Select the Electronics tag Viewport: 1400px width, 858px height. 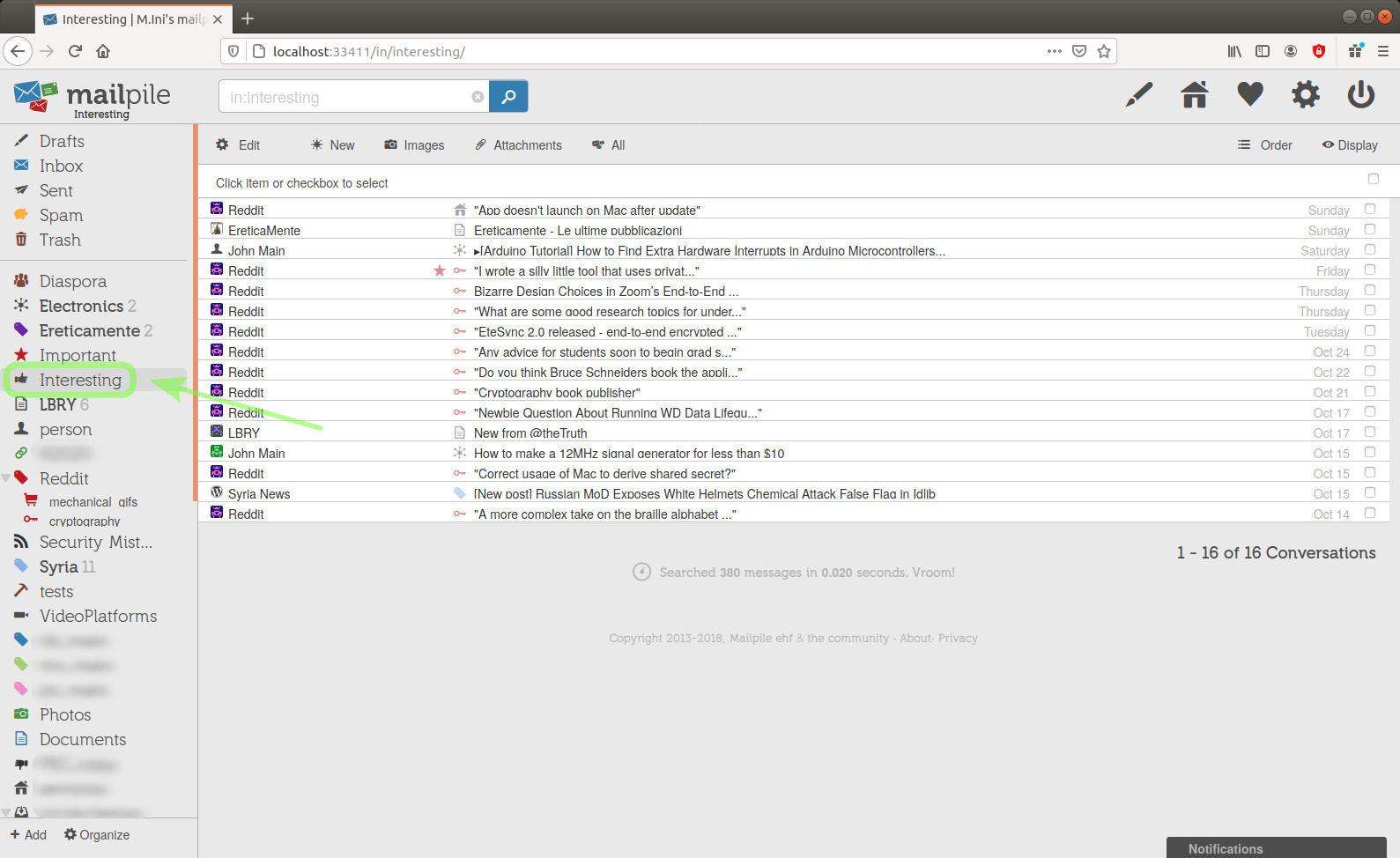click(x=81, y=306)
